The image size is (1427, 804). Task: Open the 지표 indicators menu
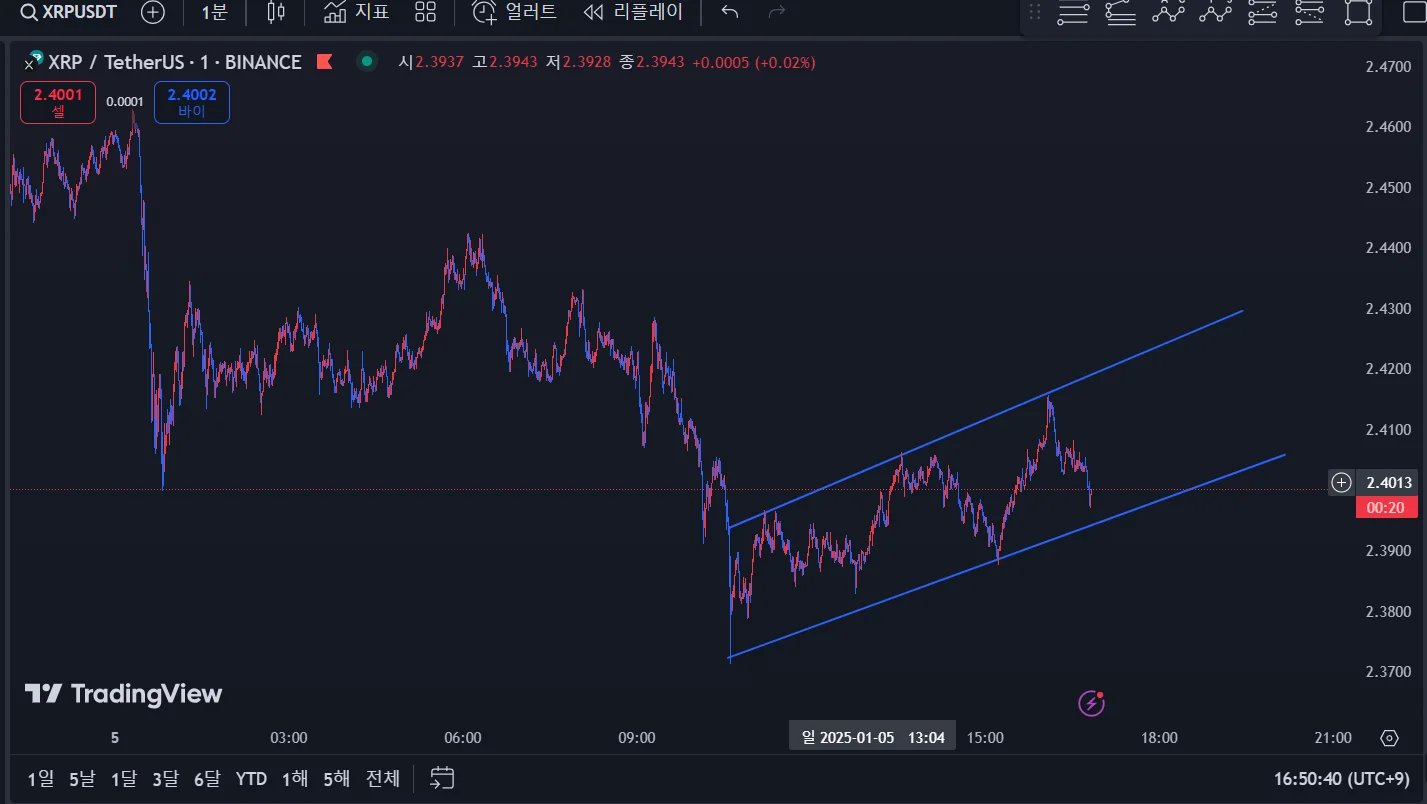(x=357, y=12)
